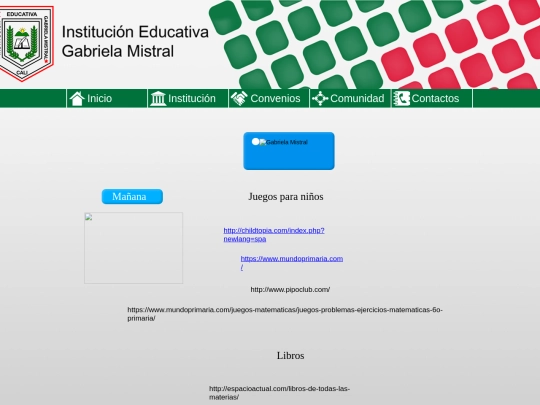Click the http://www.pipoclub.com/ text
This screenshot has width=540, height=405.
290,290
